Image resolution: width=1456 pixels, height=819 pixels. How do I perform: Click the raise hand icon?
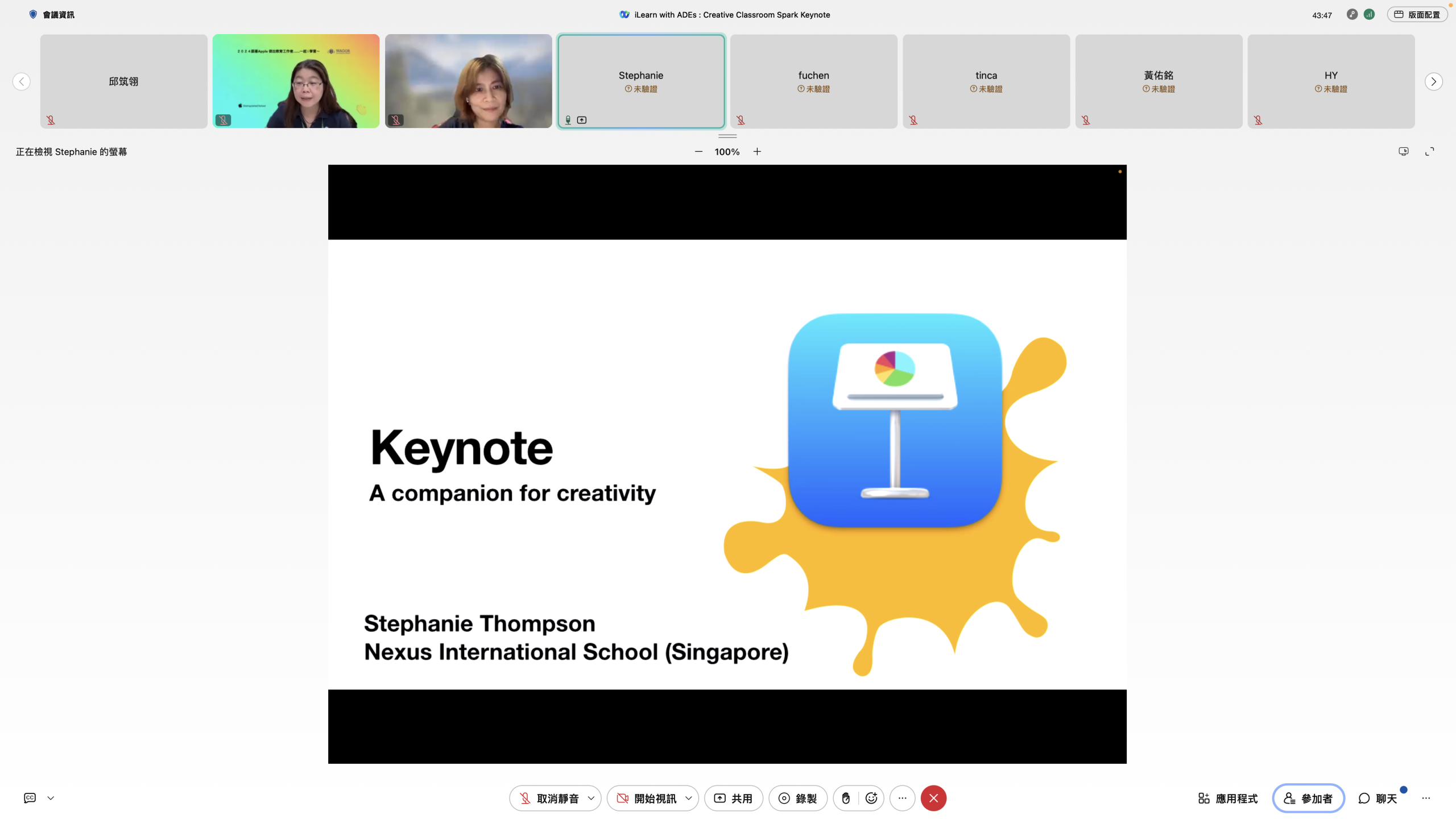[846, 798]
